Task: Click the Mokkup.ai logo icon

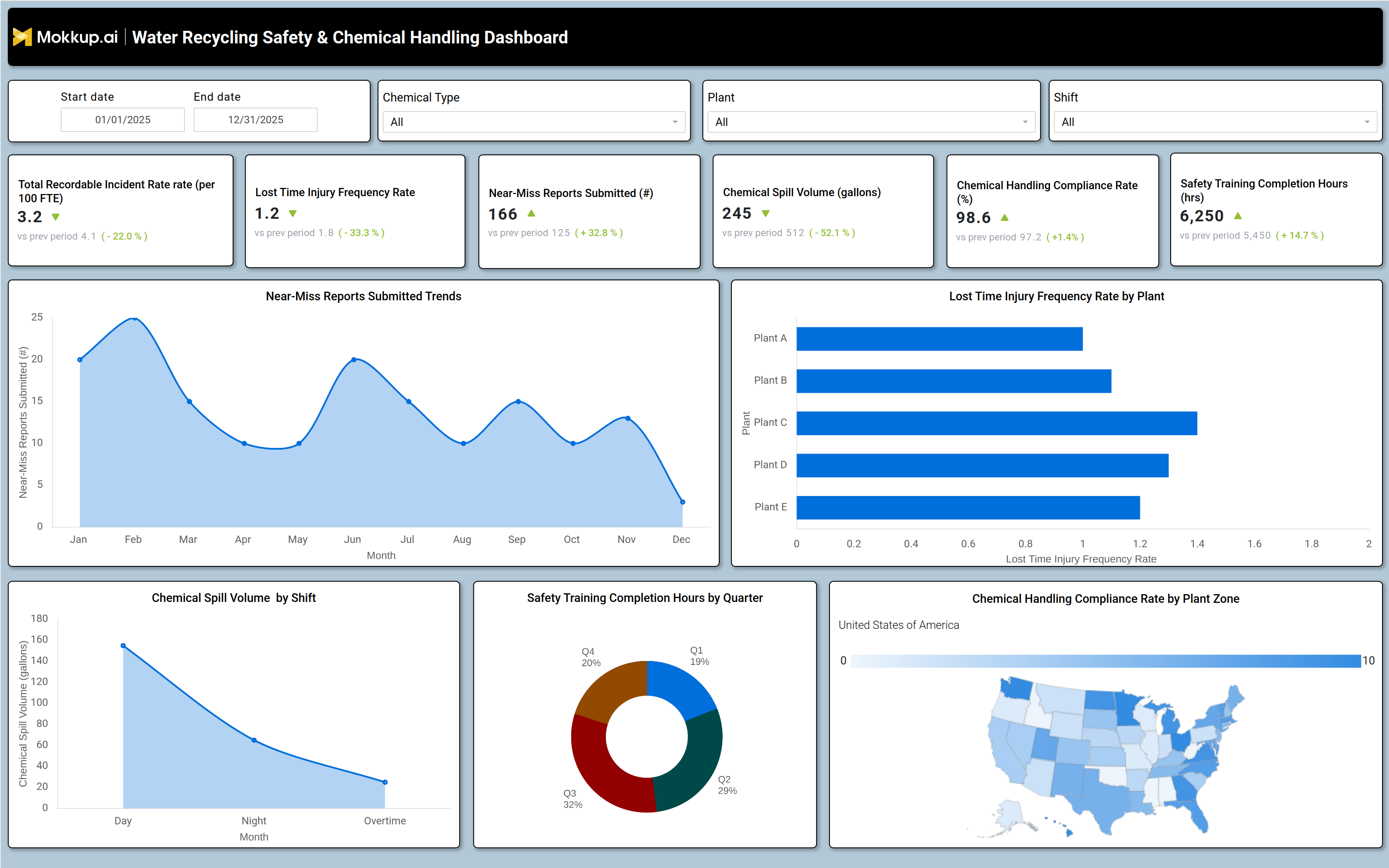Action: 22,37
